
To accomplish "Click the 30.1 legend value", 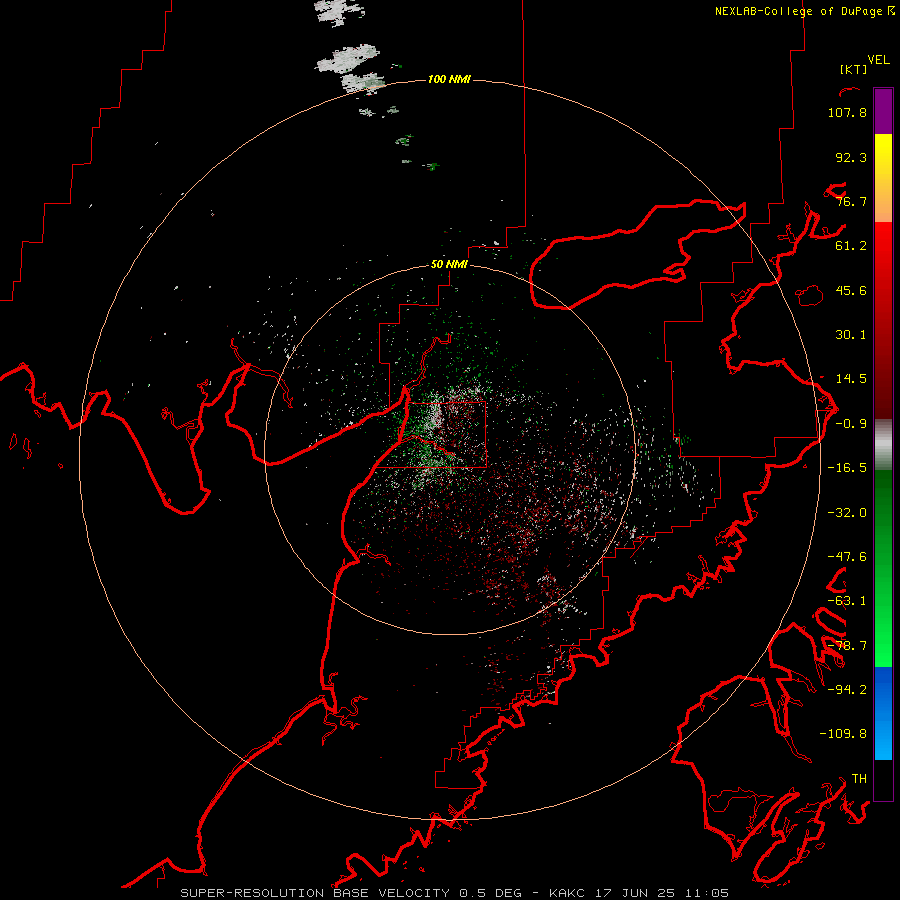I will point(851,335).
